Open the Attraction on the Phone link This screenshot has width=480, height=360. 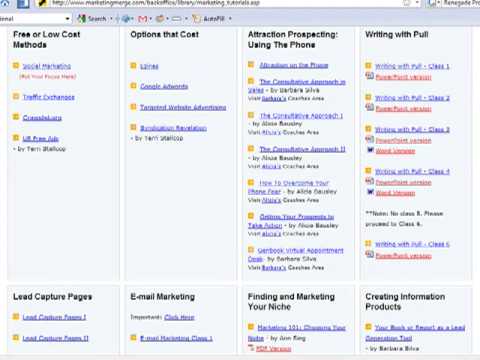(294, 65)
